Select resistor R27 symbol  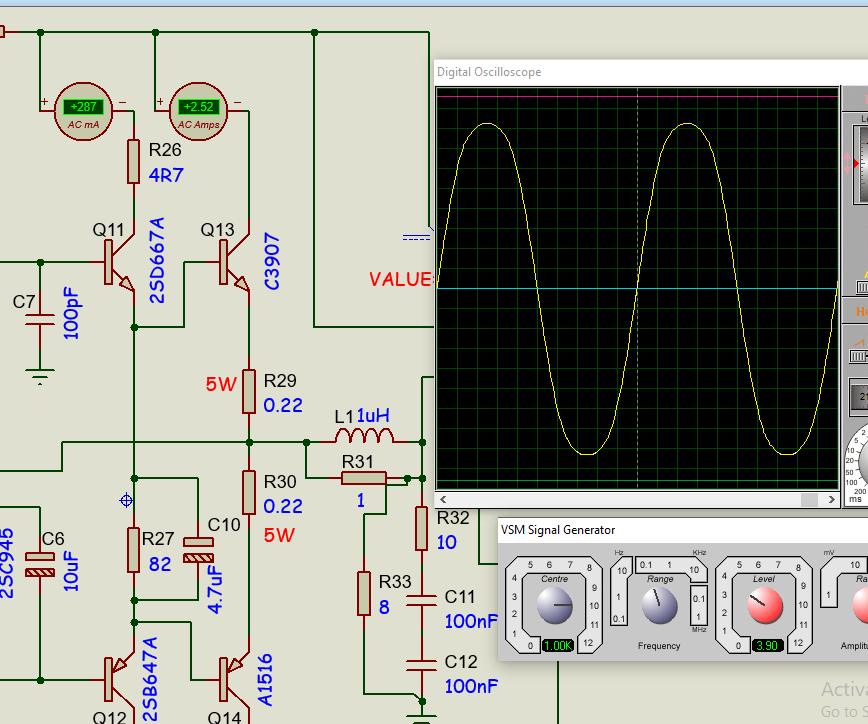coord(133,550)
